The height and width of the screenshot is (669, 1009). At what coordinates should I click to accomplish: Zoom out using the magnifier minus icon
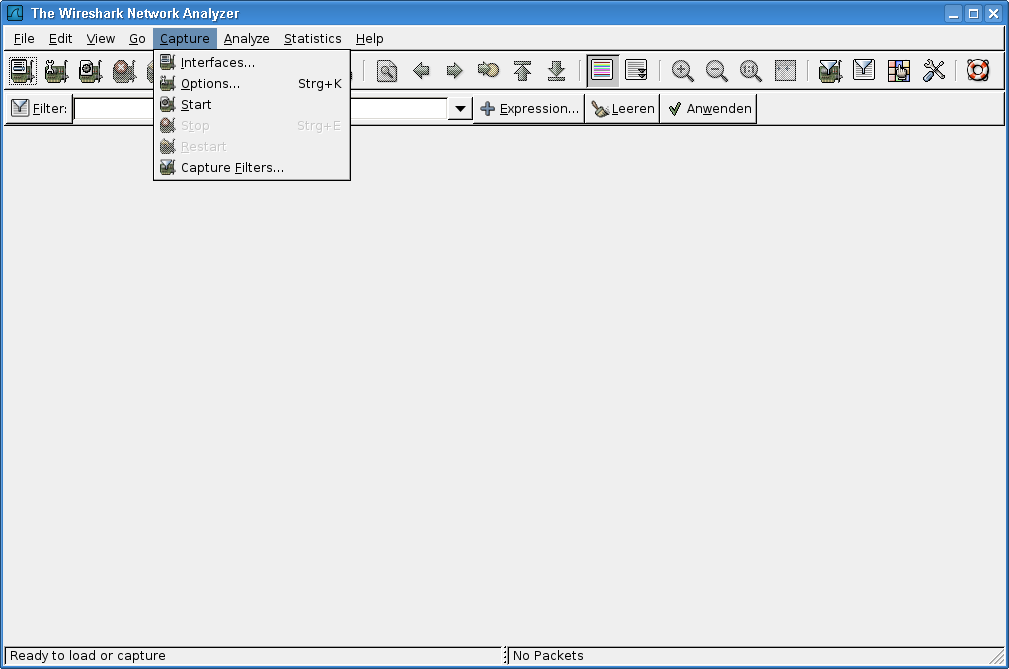717,71
